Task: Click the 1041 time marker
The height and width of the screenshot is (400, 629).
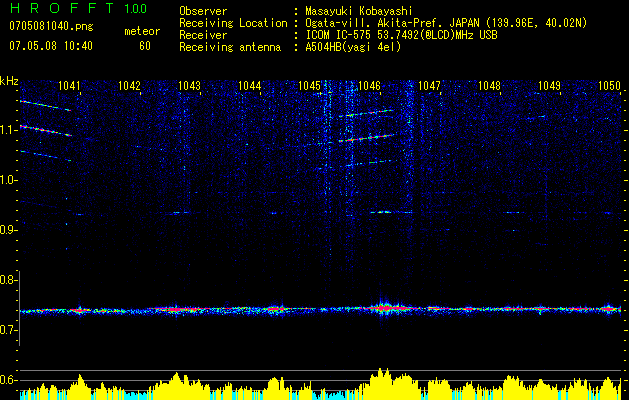Action: pyautogui.click(x=69, y=86)
